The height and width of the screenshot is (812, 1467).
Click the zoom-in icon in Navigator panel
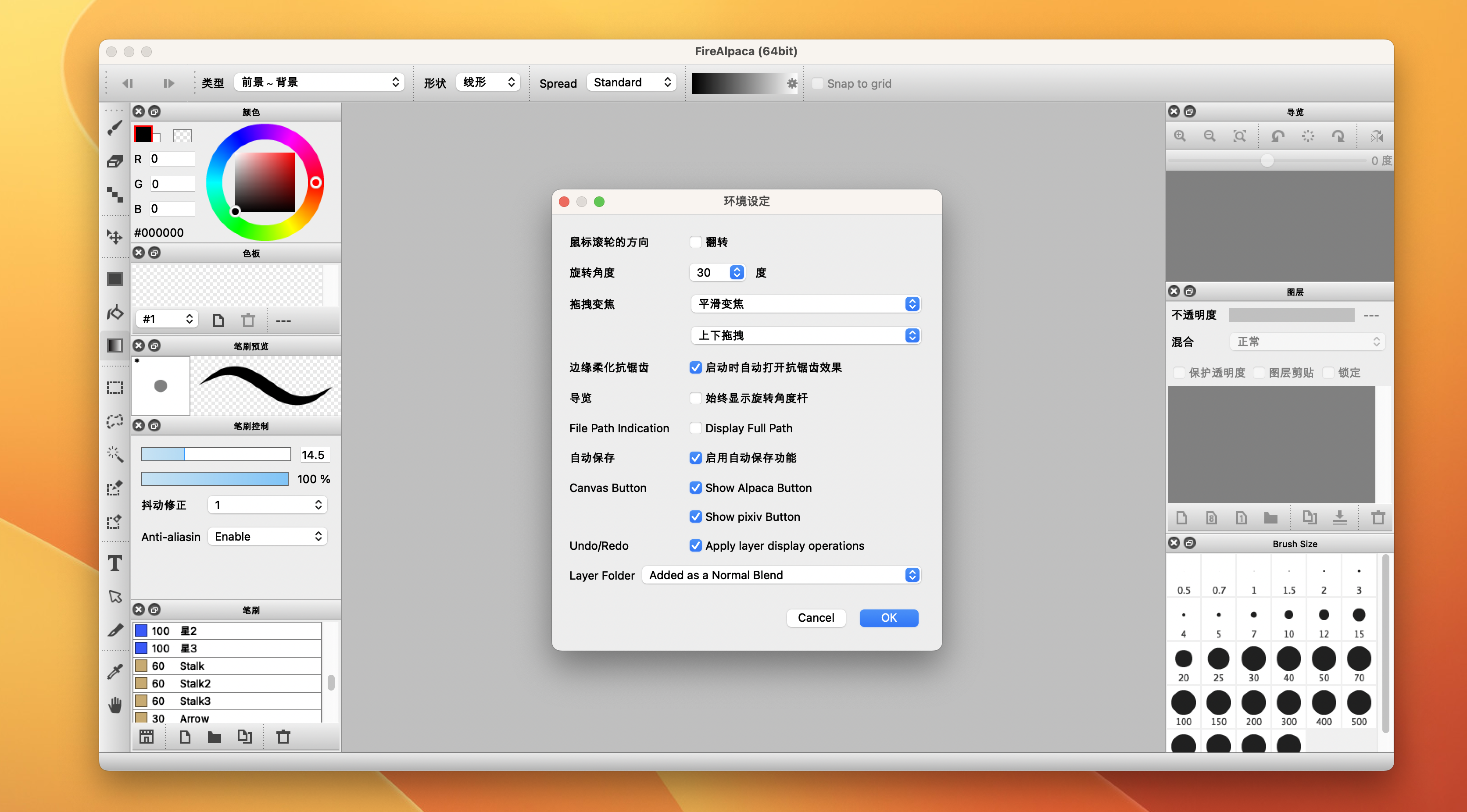(1179, 136)
